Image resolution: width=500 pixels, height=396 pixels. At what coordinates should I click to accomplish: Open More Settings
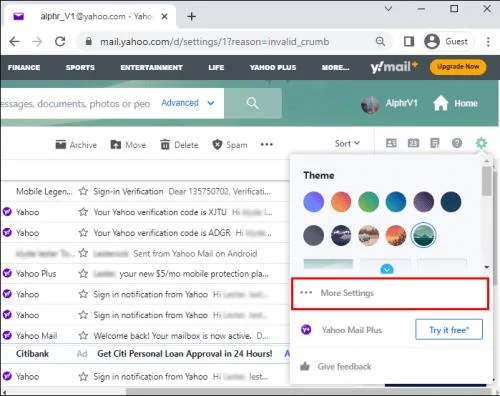390,293
